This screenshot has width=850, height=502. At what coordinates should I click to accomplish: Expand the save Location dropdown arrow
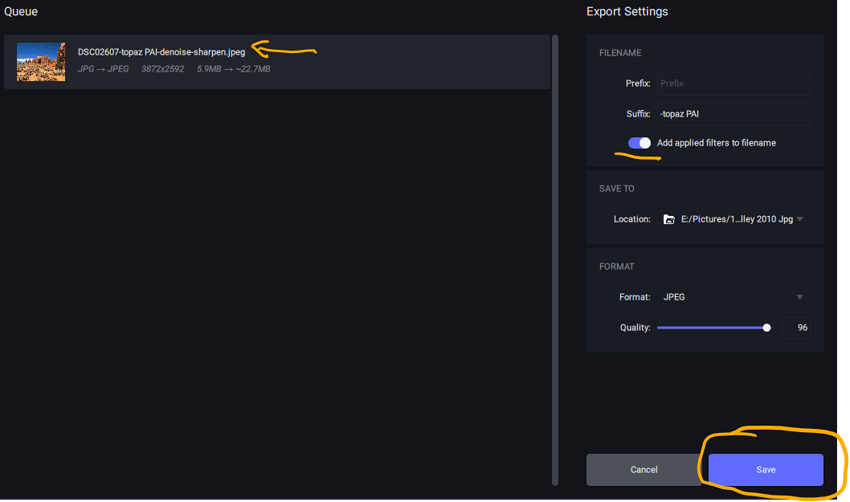[800, 219]
